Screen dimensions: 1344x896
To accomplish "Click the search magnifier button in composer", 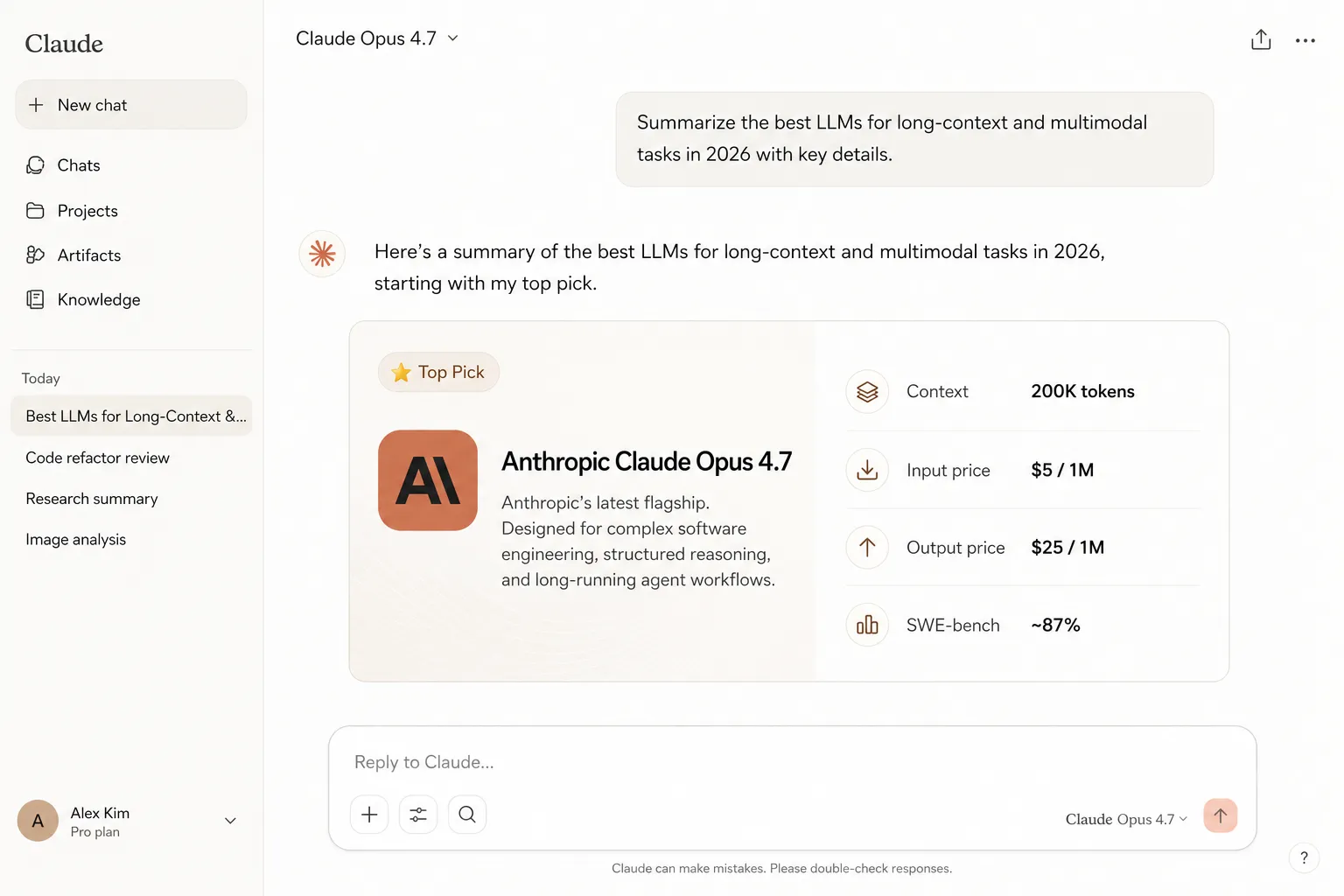I will (x=467, y=815).
